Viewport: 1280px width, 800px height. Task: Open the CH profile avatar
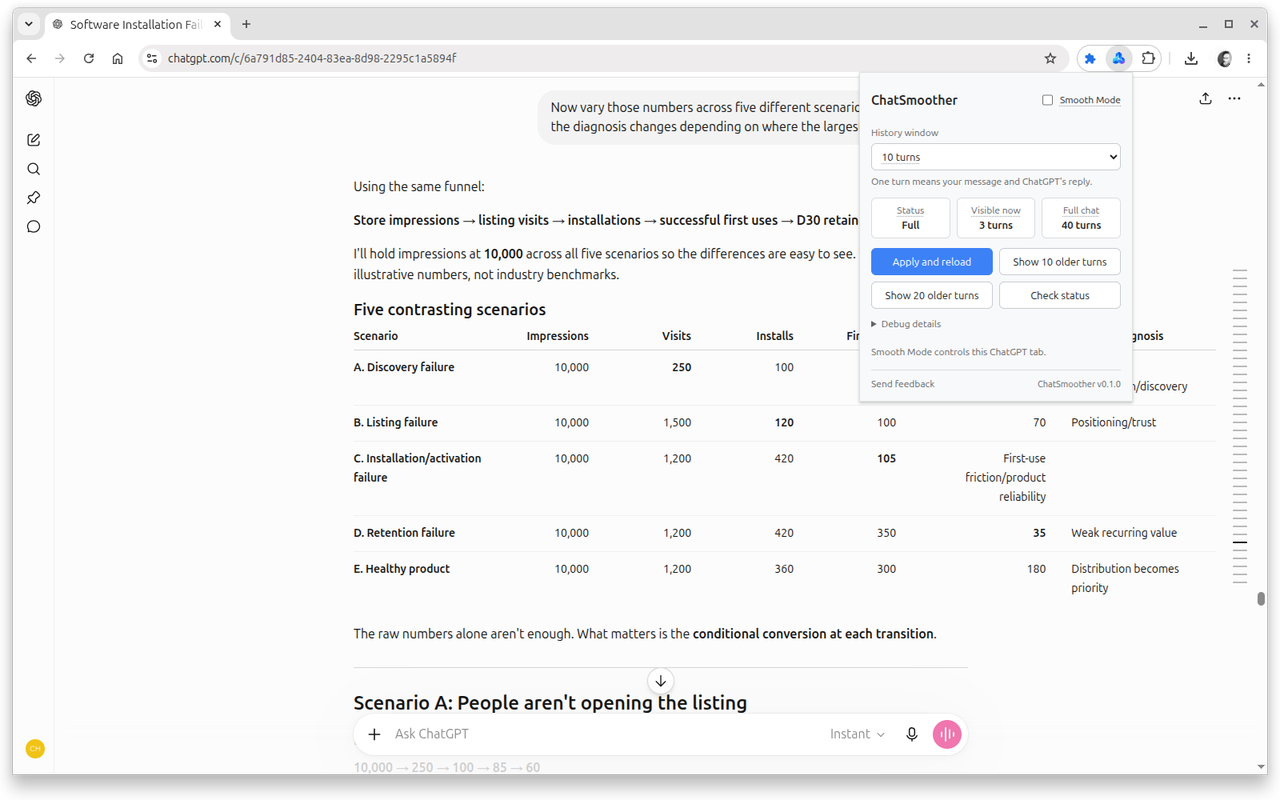pyautogui.click(x=35, y=748)
